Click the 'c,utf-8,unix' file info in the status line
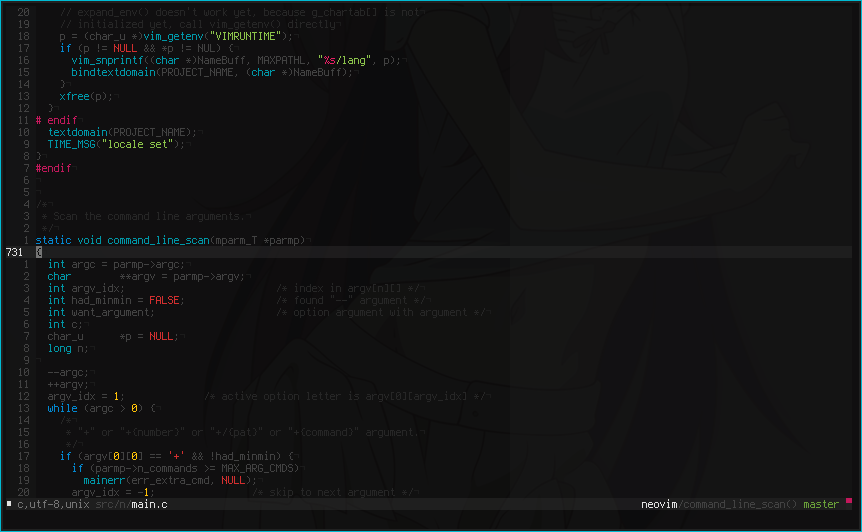 coord(53,504)
